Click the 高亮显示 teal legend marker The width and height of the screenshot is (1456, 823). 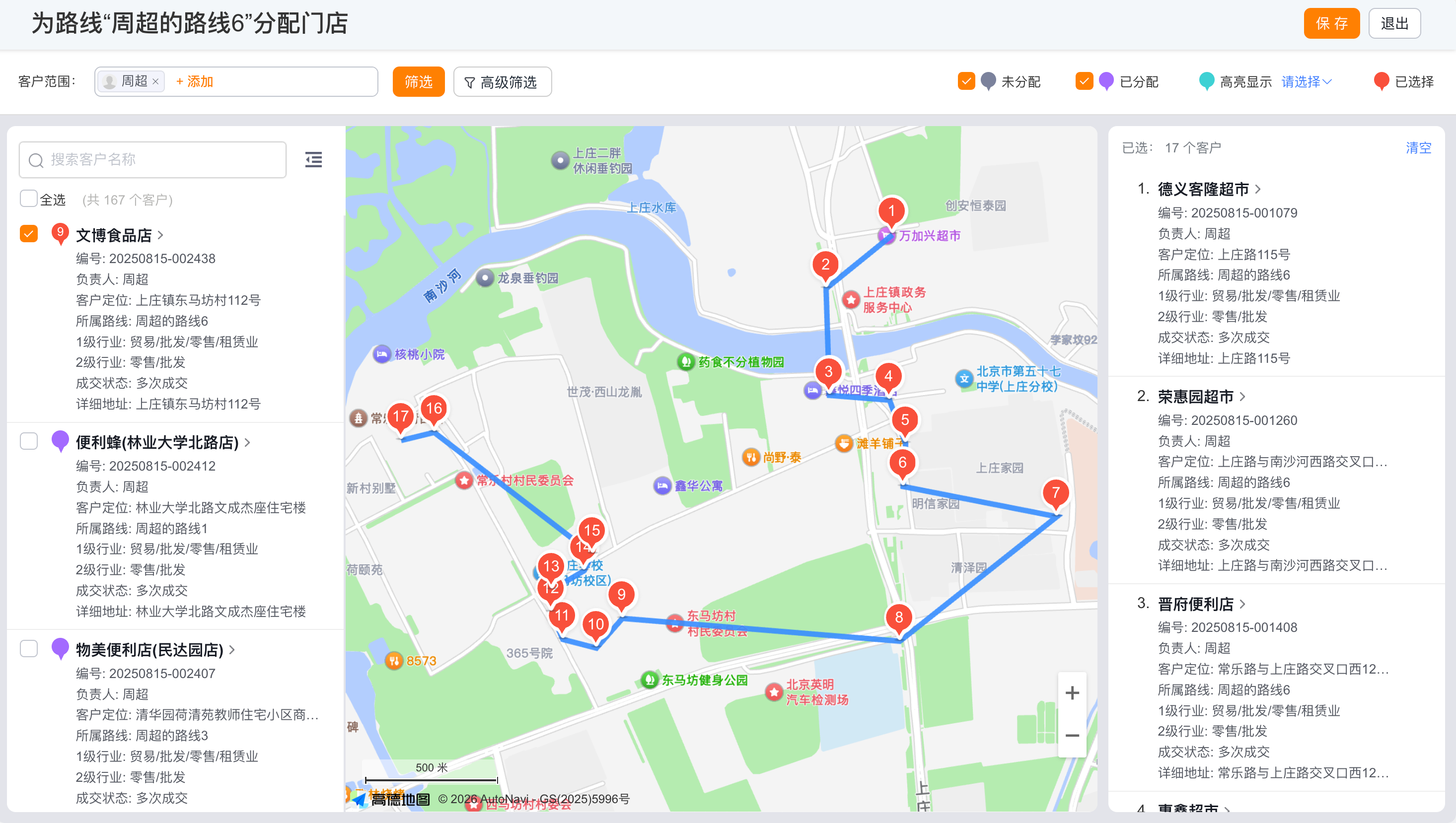(x=1206, y=81)
